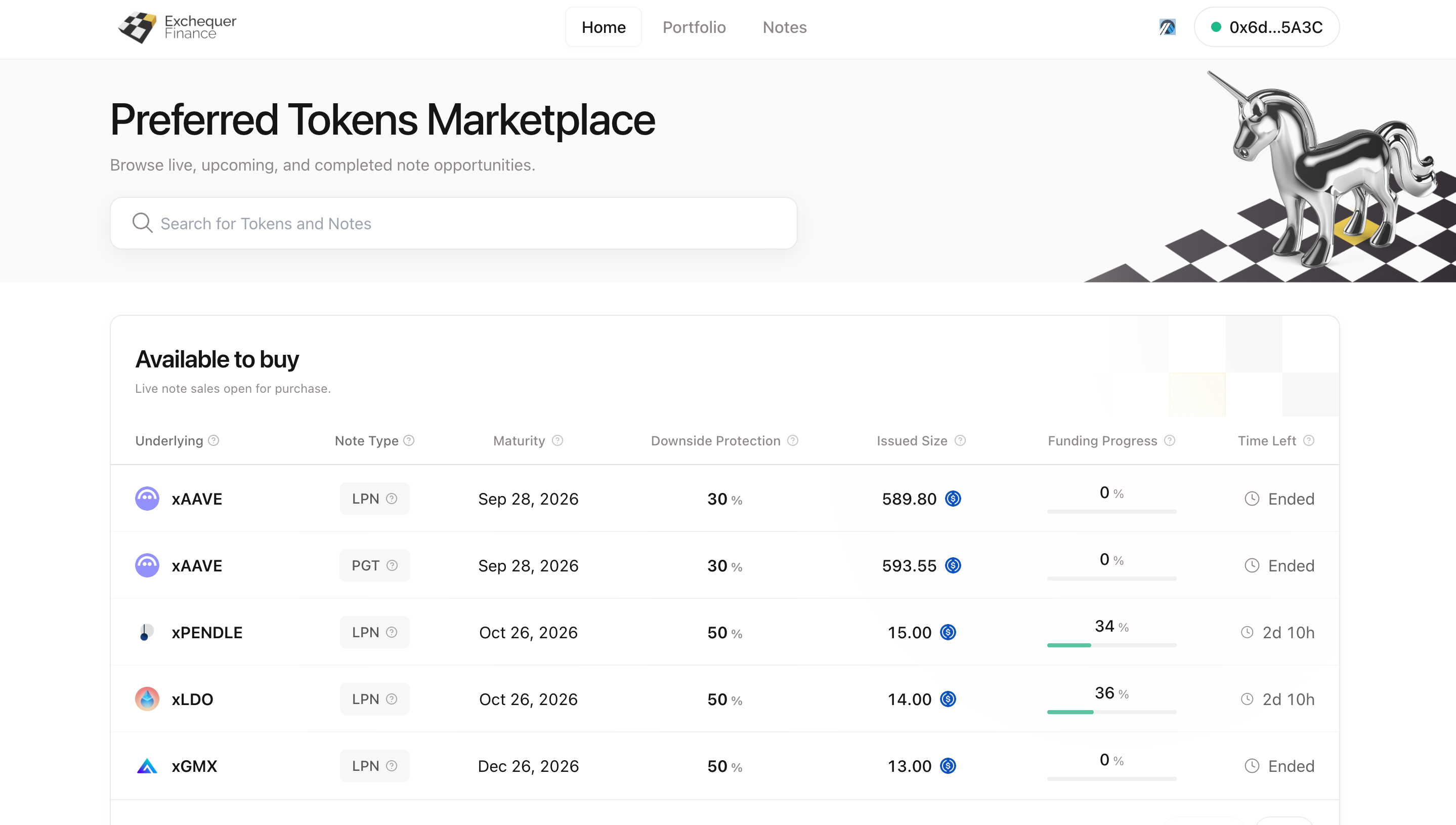Click USDC icon beside 593.55
The width and height of the screenshot is (1456, 825).
[x=953, y=565]
